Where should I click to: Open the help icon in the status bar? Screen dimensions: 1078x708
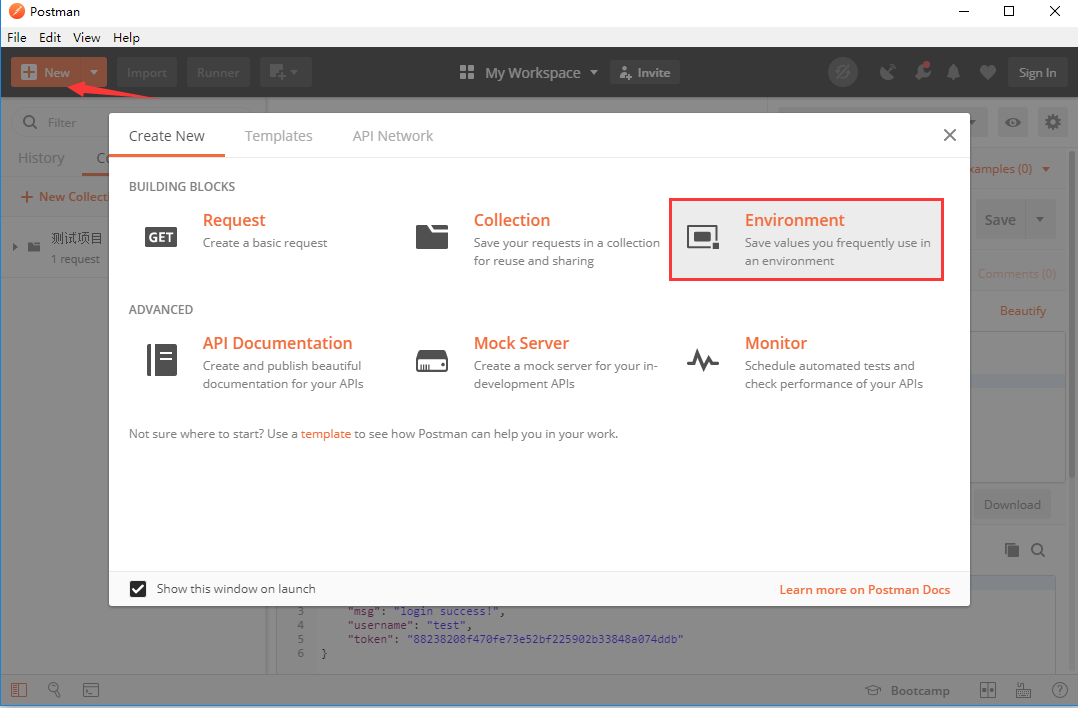[1059, 690]
